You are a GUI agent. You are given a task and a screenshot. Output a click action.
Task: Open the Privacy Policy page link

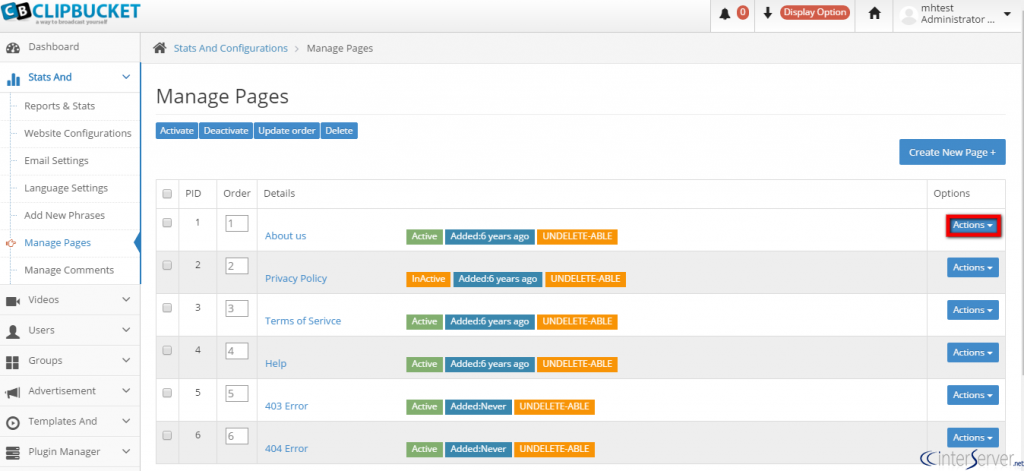coord(296,278)
